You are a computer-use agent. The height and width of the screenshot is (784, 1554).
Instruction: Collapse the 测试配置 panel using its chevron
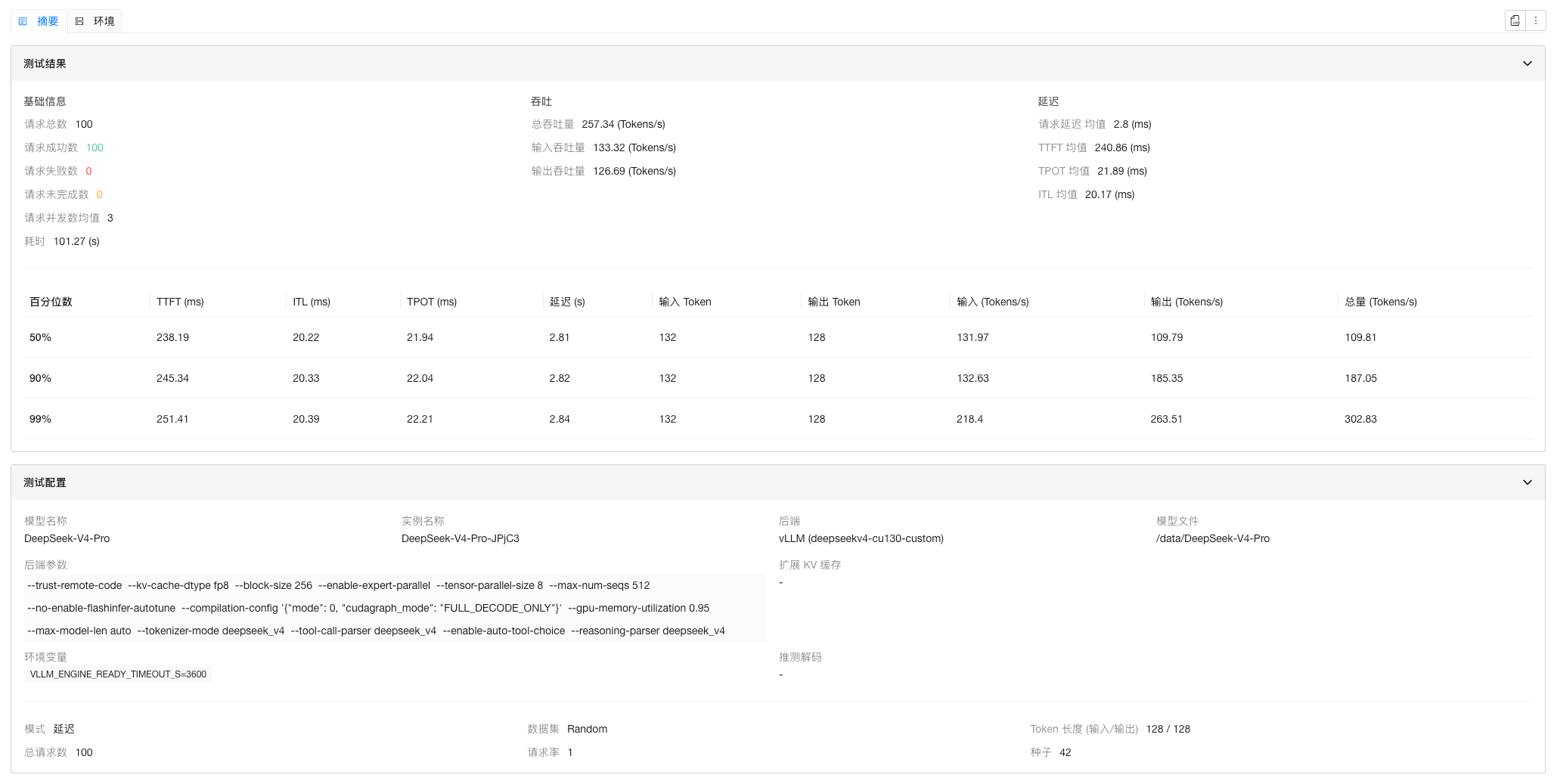click(1527, 482)
